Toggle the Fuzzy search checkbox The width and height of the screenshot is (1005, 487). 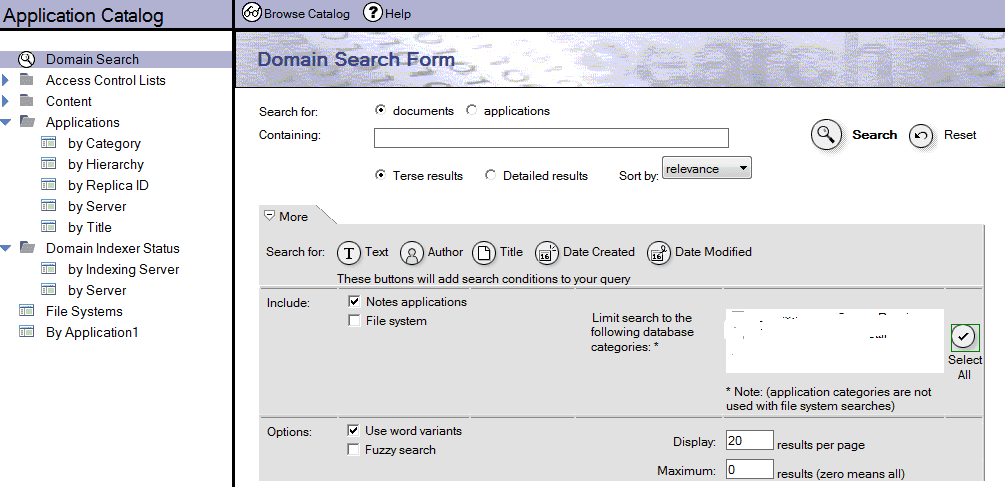coord(354,450)
